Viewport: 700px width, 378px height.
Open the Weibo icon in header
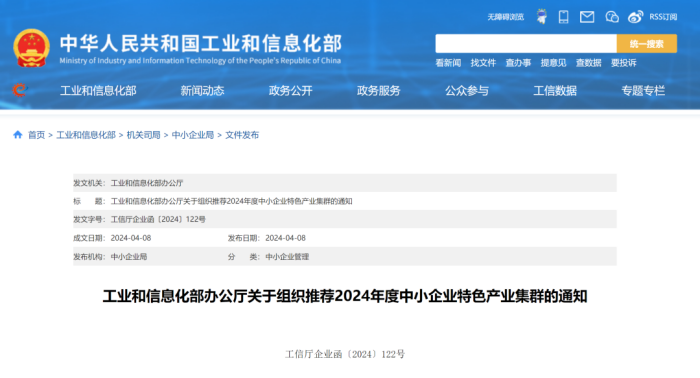click(635, 17)
